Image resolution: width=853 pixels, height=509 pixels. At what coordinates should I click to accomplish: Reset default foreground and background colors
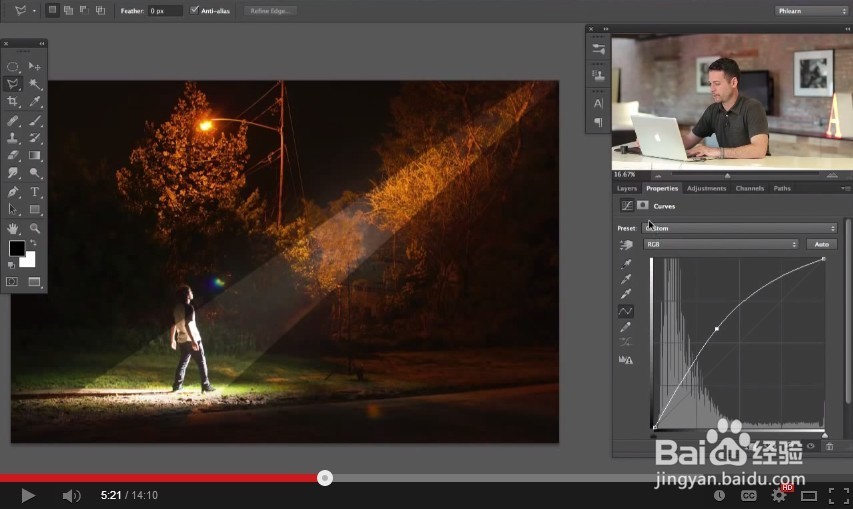(11, 265)
